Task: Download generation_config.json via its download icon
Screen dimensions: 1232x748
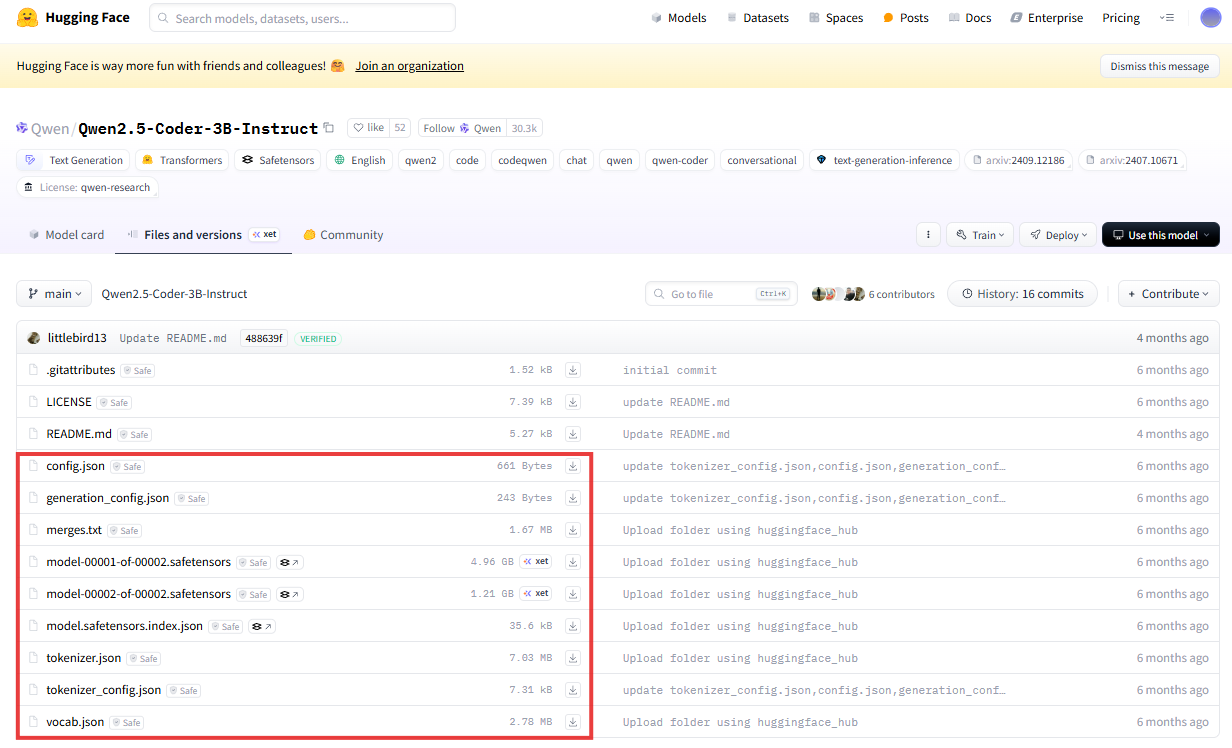Action: (x=573, y=498)
